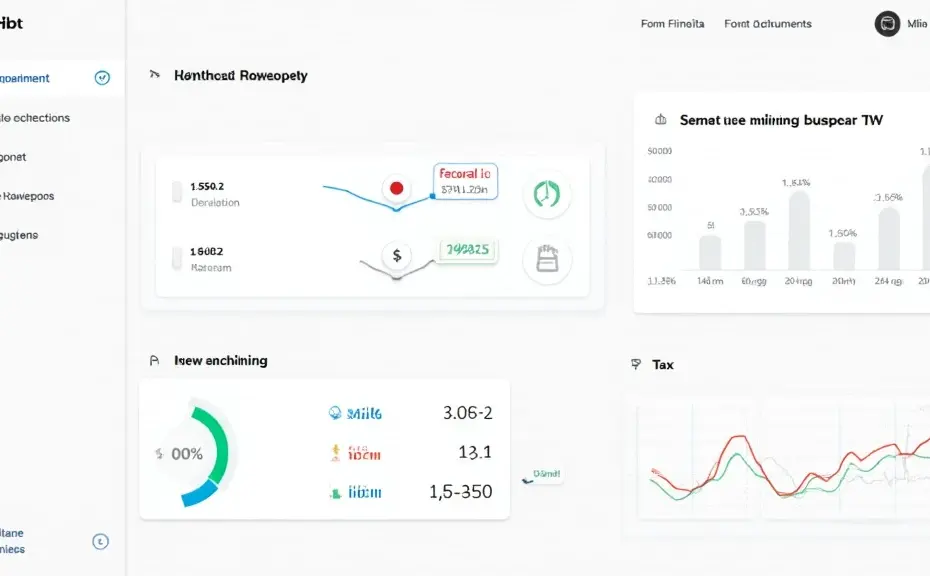Screen dimensions: 930x576
Task: Click icon beside 'Semat use miining' chart title
Action: [x=660, y=120]
